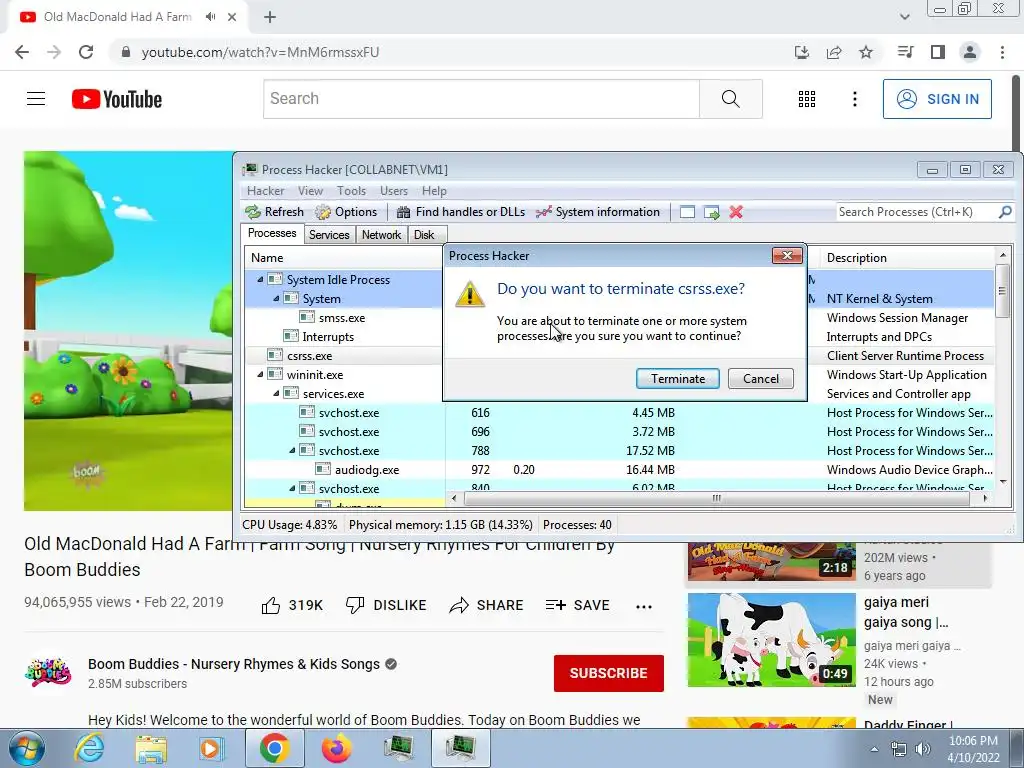The width and height of the screenshot is (1024, 768).
Task: Open the Windows Start menu
Action: coord(25,748)
